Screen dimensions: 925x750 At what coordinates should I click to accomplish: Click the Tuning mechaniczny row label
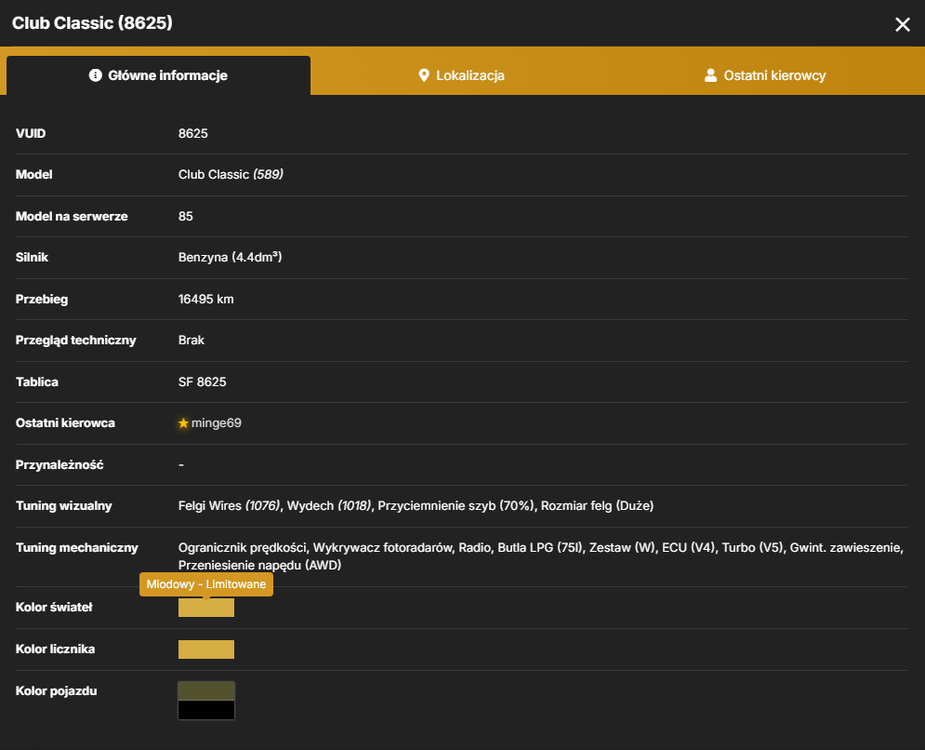coord(77,548)
